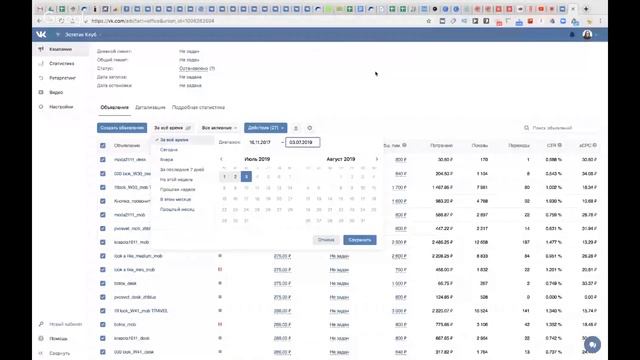Click the Видео icon in the sidebar
Viewport: 640px width, 360px height.
coord(41,93)
